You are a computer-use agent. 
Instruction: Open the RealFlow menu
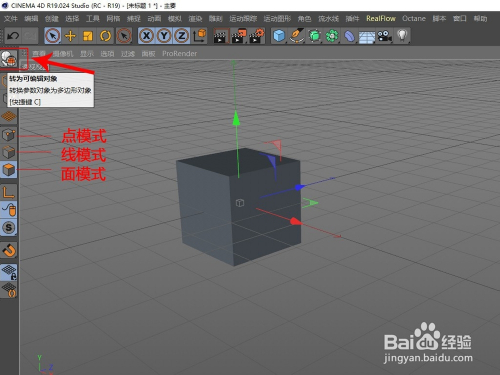tap(381, 19)
